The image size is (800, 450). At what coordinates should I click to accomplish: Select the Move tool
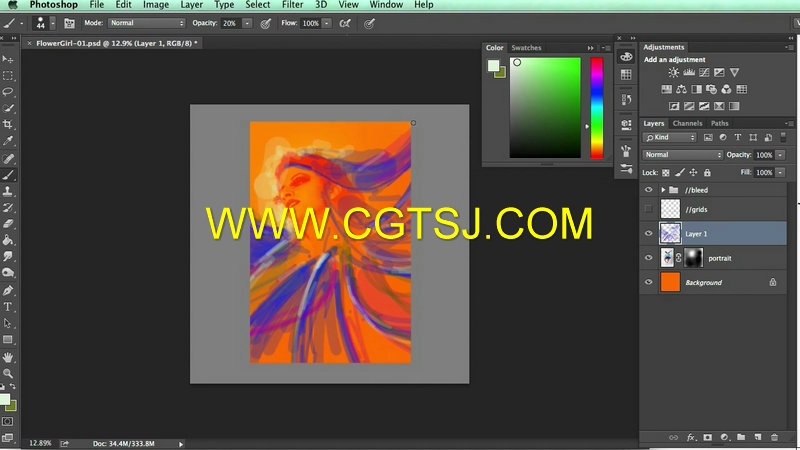(8, 60)
